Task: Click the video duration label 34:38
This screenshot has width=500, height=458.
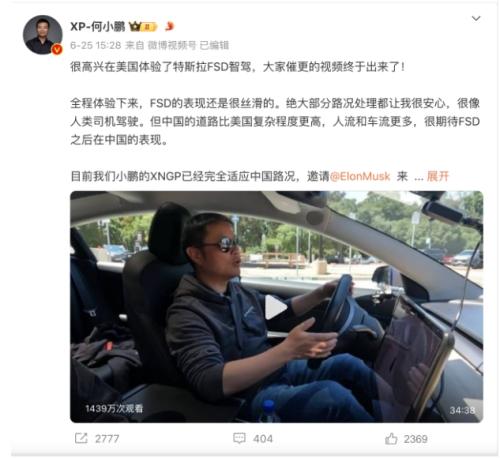Action: [x=462, y=410]
